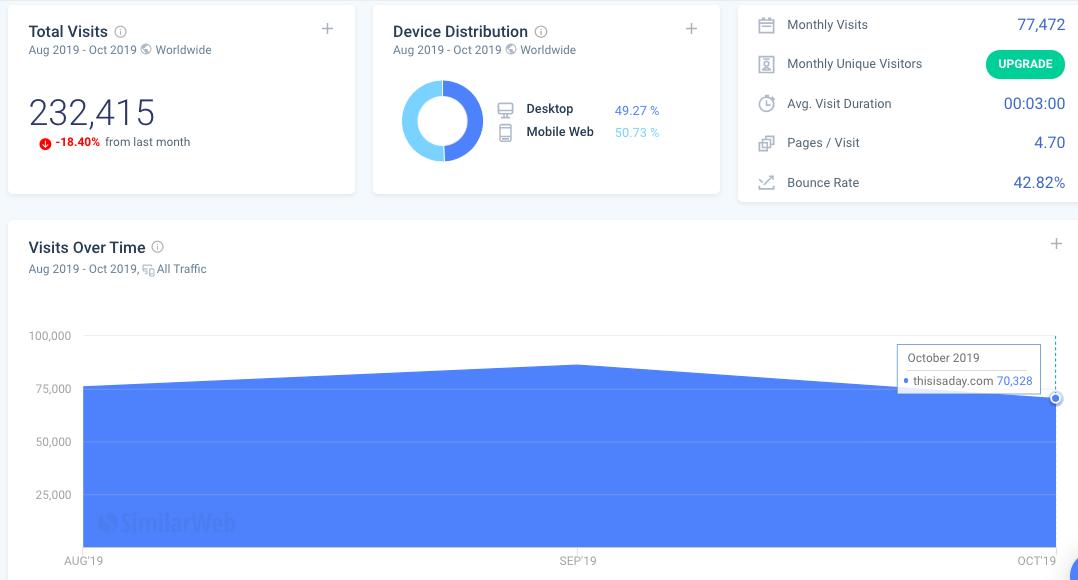Expand Device Distribution card with plus button

(691, 29)
